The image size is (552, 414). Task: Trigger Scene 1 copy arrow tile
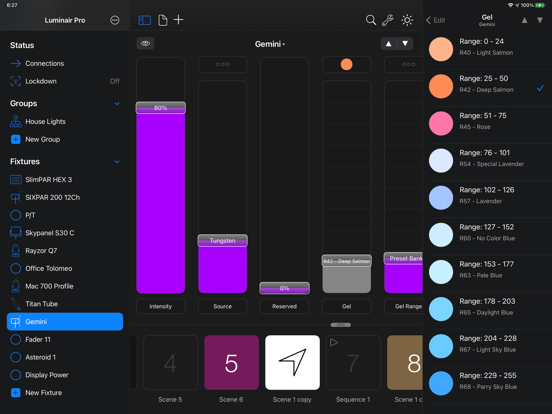tap(293, 363)
